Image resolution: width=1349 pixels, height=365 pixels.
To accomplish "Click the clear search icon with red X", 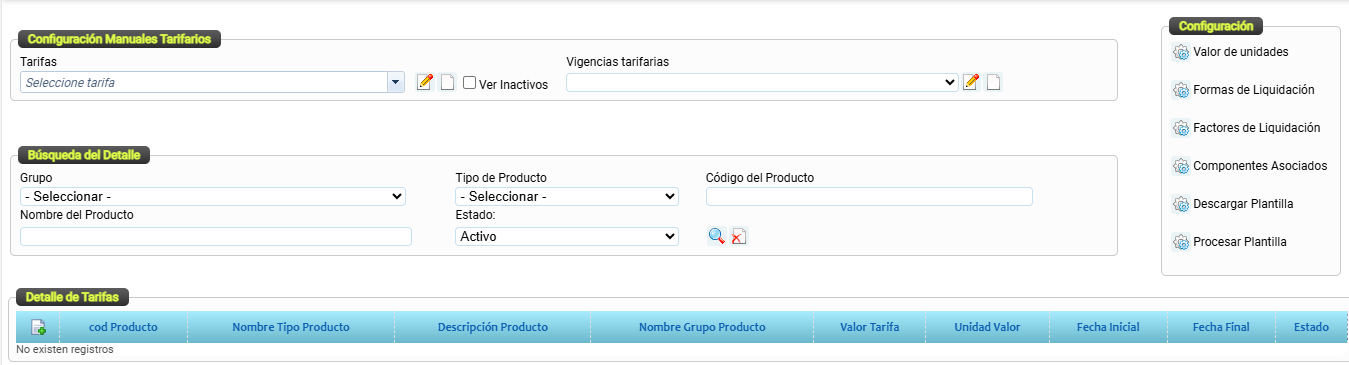I will 739,236.
